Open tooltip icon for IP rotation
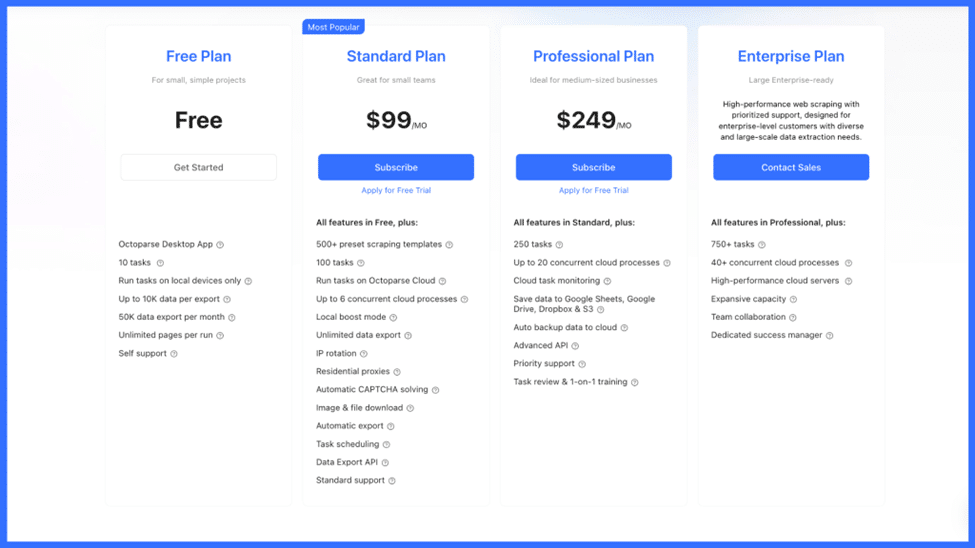Viewport: 975px width, 548px height. coord(364,354)
